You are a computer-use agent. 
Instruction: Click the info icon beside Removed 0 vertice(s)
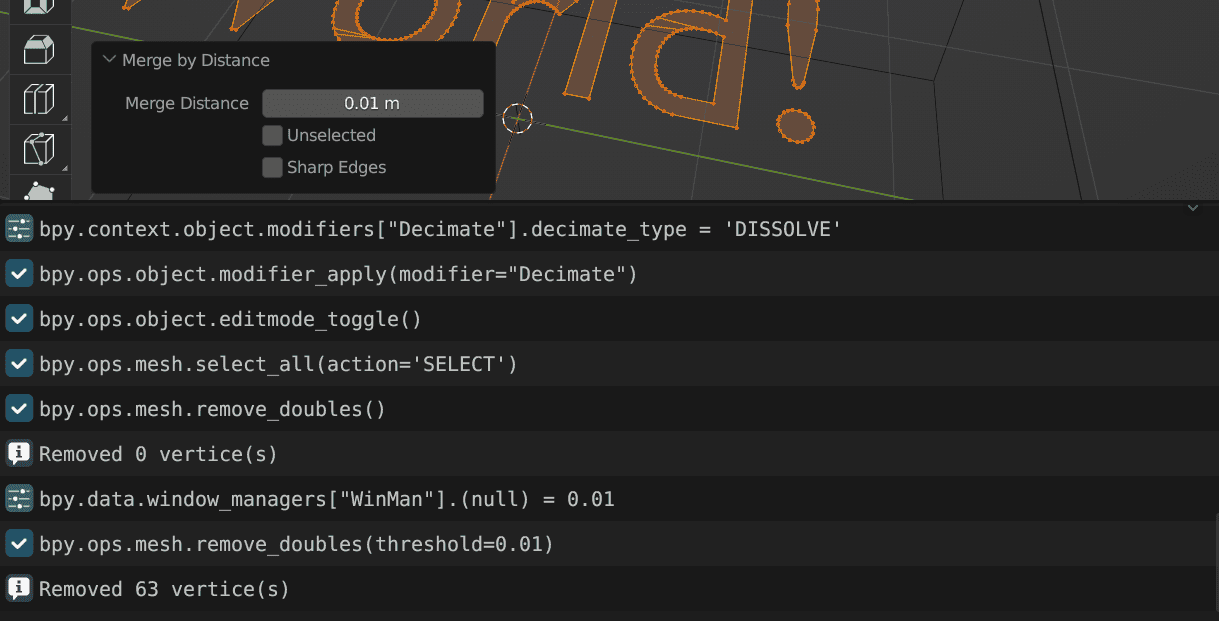(x=19, y=454)
